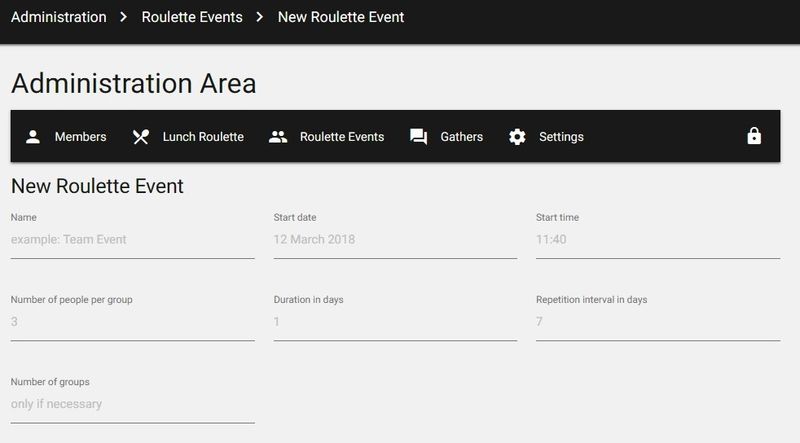Open the Settings menu label

pyautogui.click(x=561, y=137)
